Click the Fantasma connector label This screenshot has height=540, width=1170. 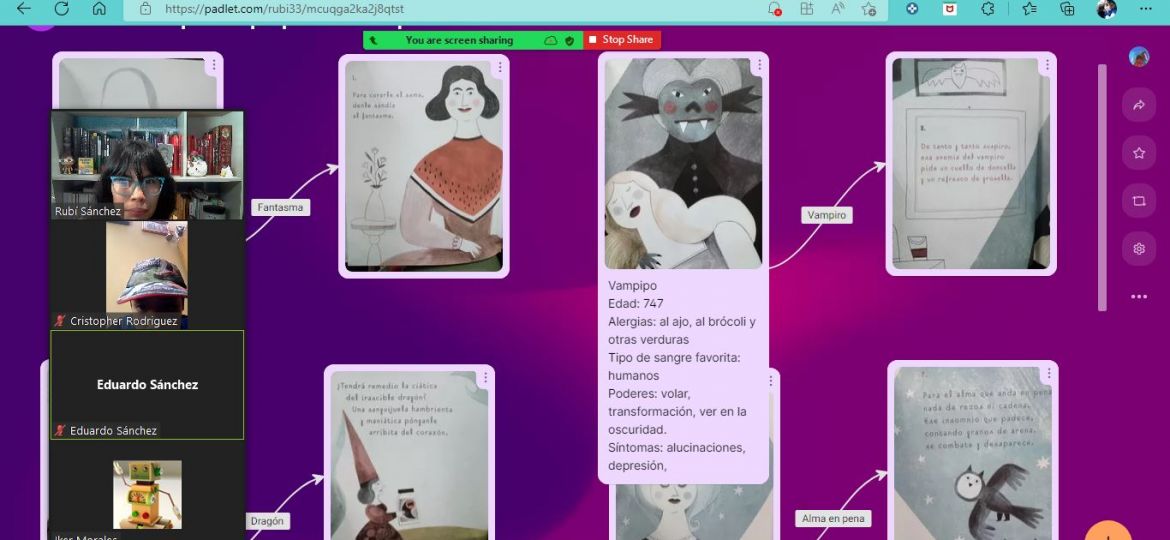click(x=281, y=207)
